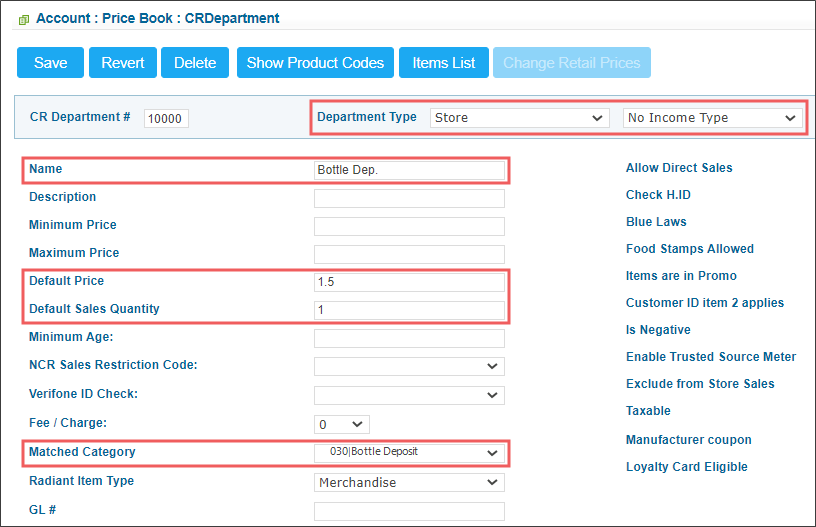816x527 pixels.
Task: Toggle the Food Stamps Allowed option
Action: click(x=690, y=249)
